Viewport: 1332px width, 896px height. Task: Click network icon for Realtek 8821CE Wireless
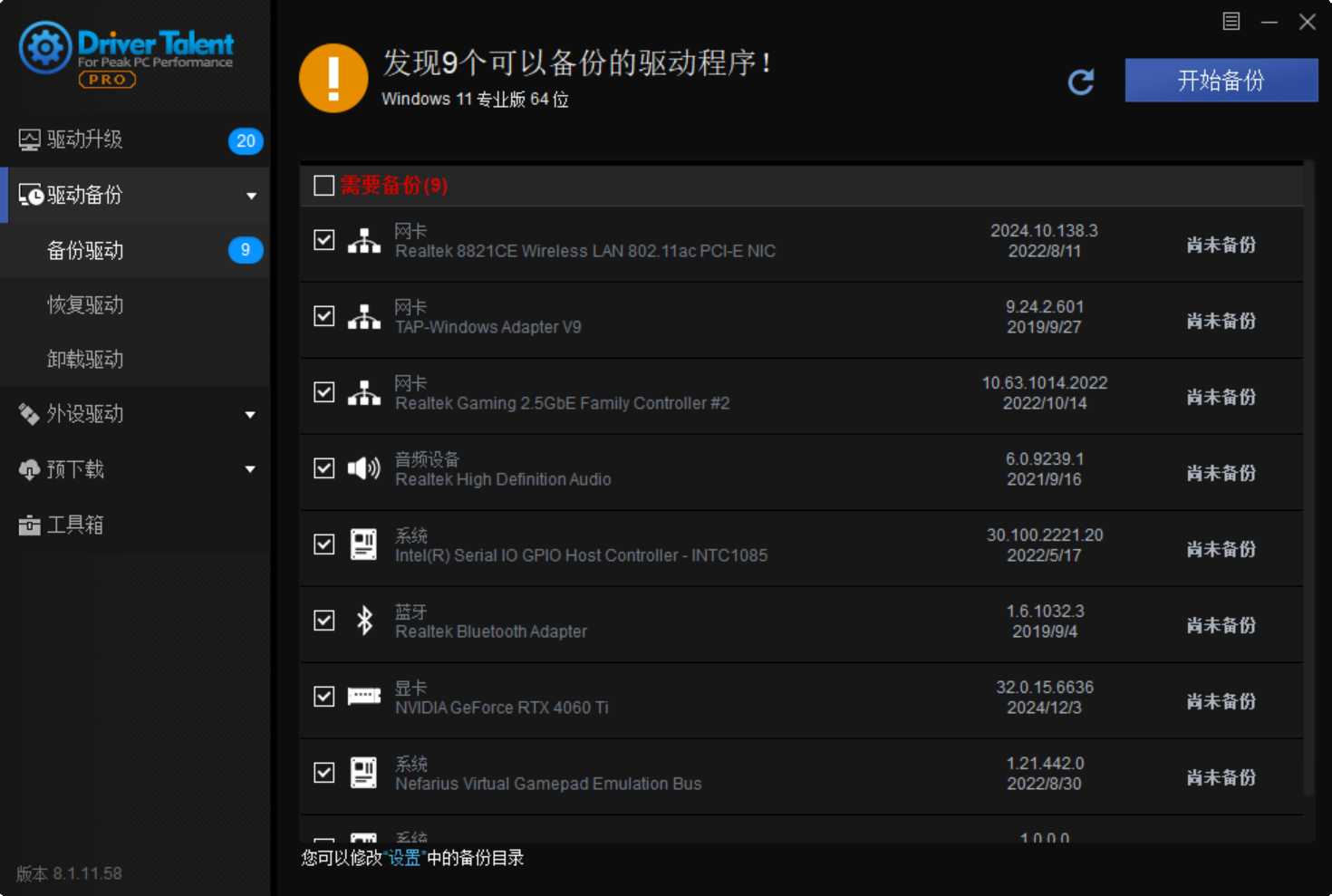[364, 240]
